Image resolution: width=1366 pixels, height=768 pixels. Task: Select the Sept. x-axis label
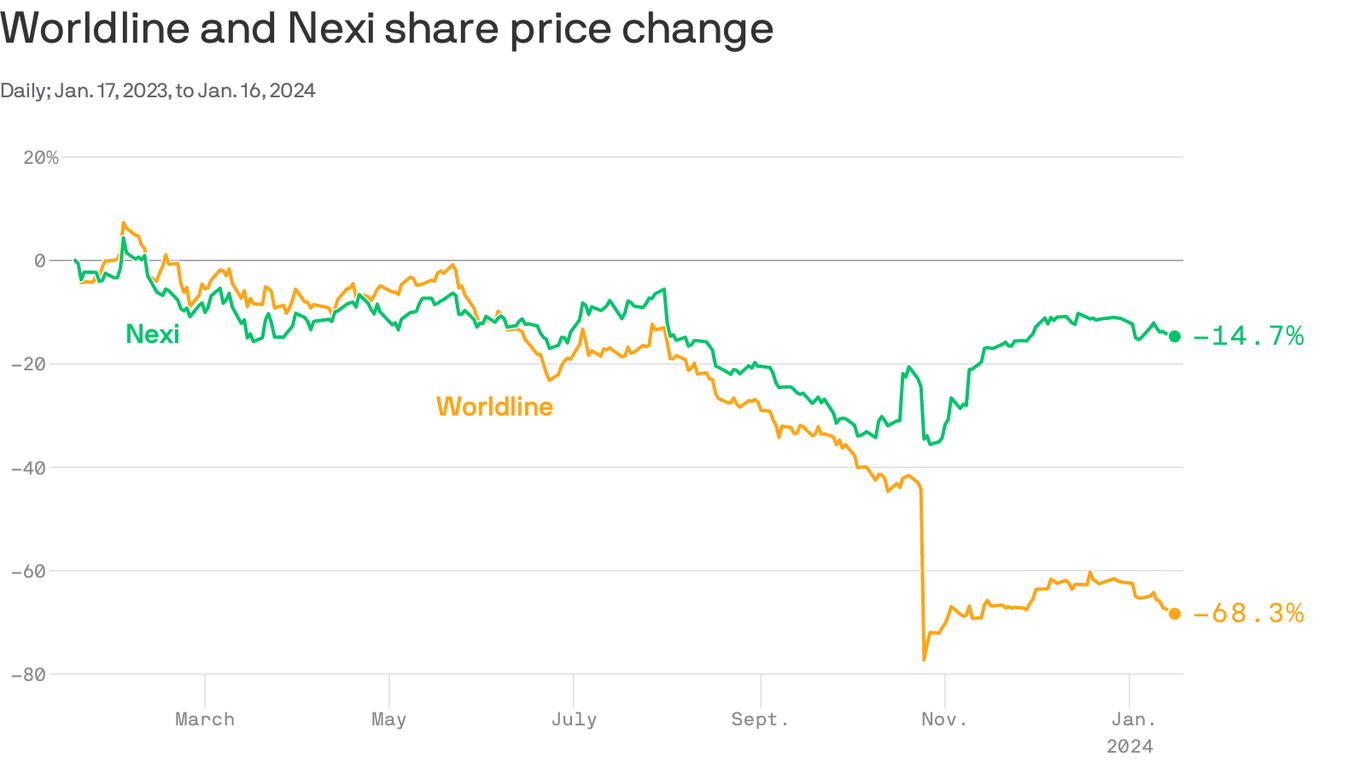761,719
